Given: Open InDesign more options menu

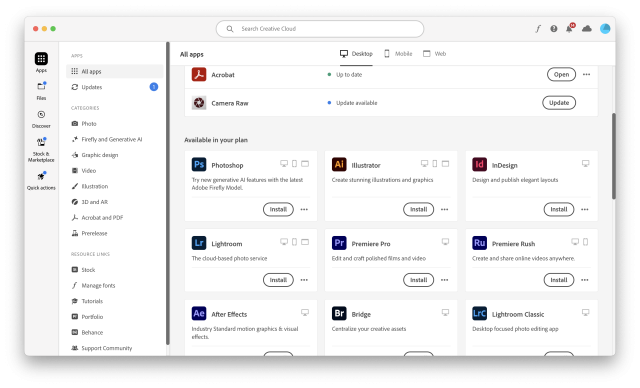Looking at the screenshot, I should click(x=585, y=209).
